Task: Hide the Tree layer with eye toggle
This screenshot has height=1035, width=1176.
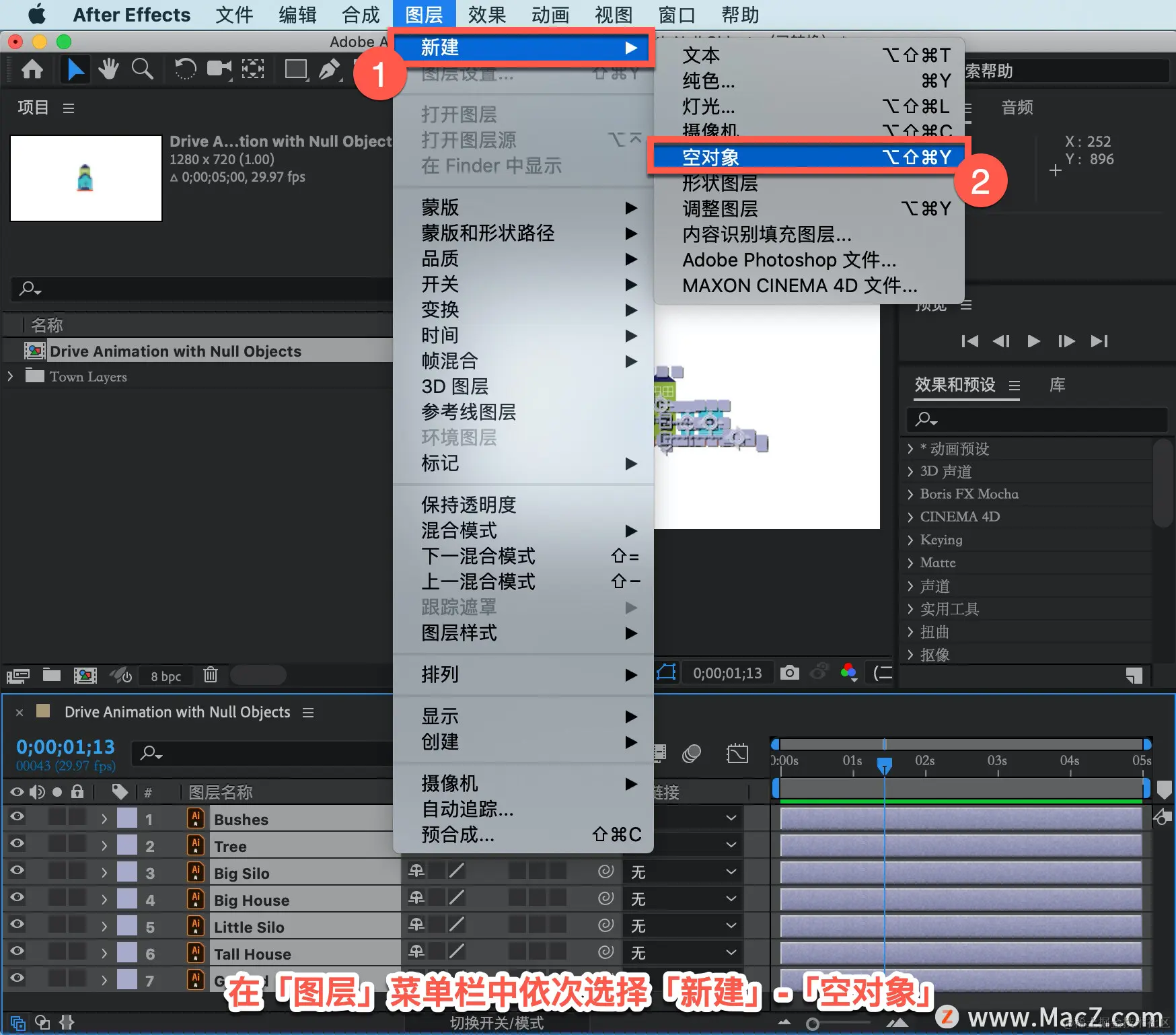Action: pyautogui.click(x=17, y=844)
